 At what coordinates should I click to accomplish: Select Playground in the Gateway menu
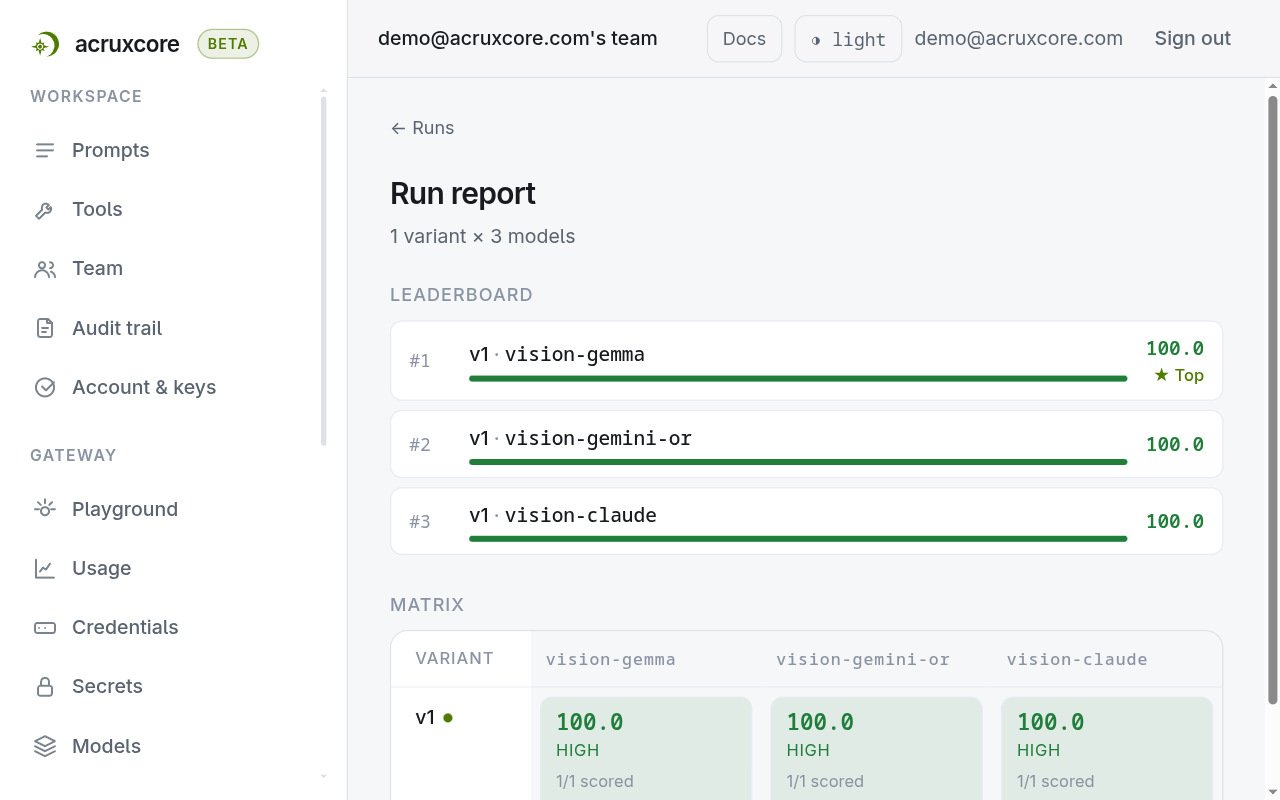125,509
